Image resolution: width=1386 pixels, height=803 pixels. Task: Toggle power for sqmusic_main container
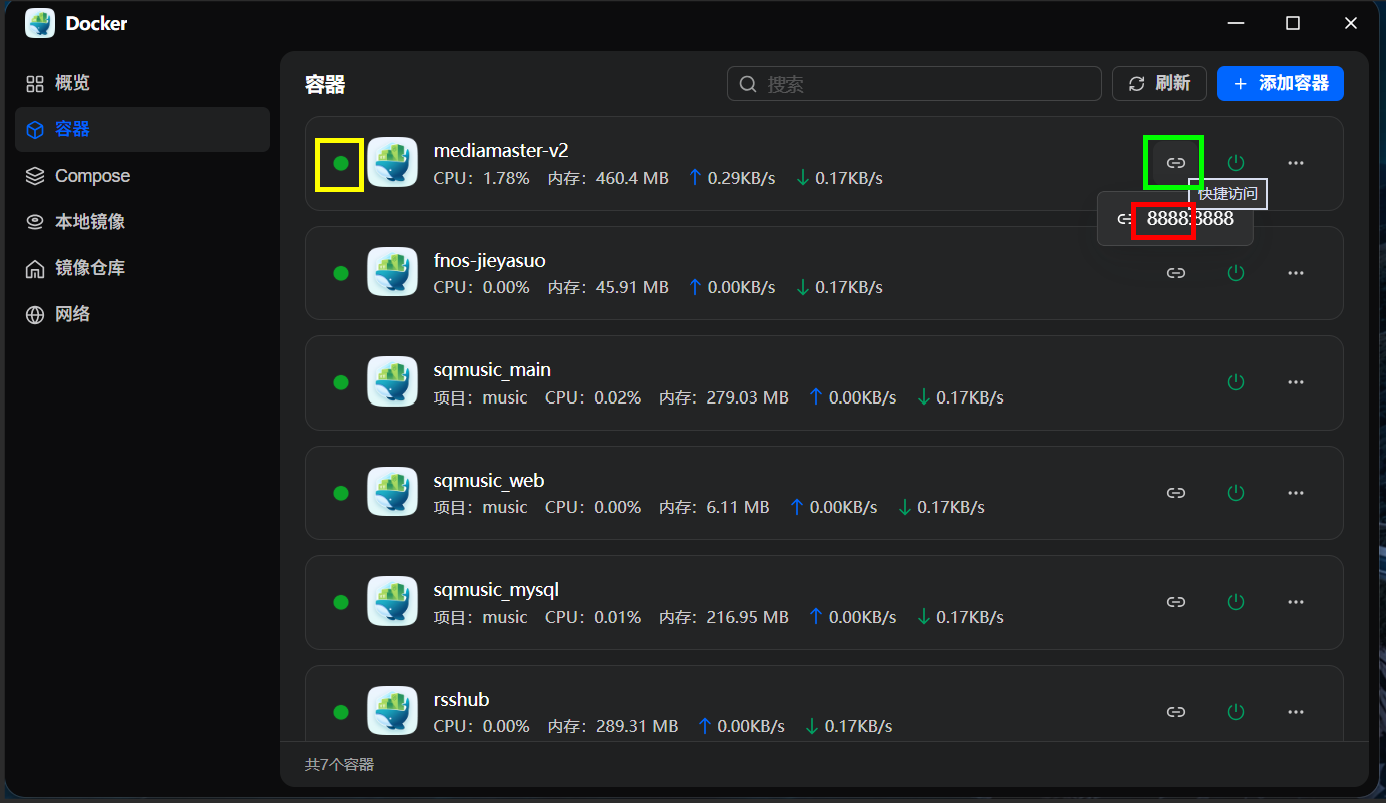[x=1236, y=382]
